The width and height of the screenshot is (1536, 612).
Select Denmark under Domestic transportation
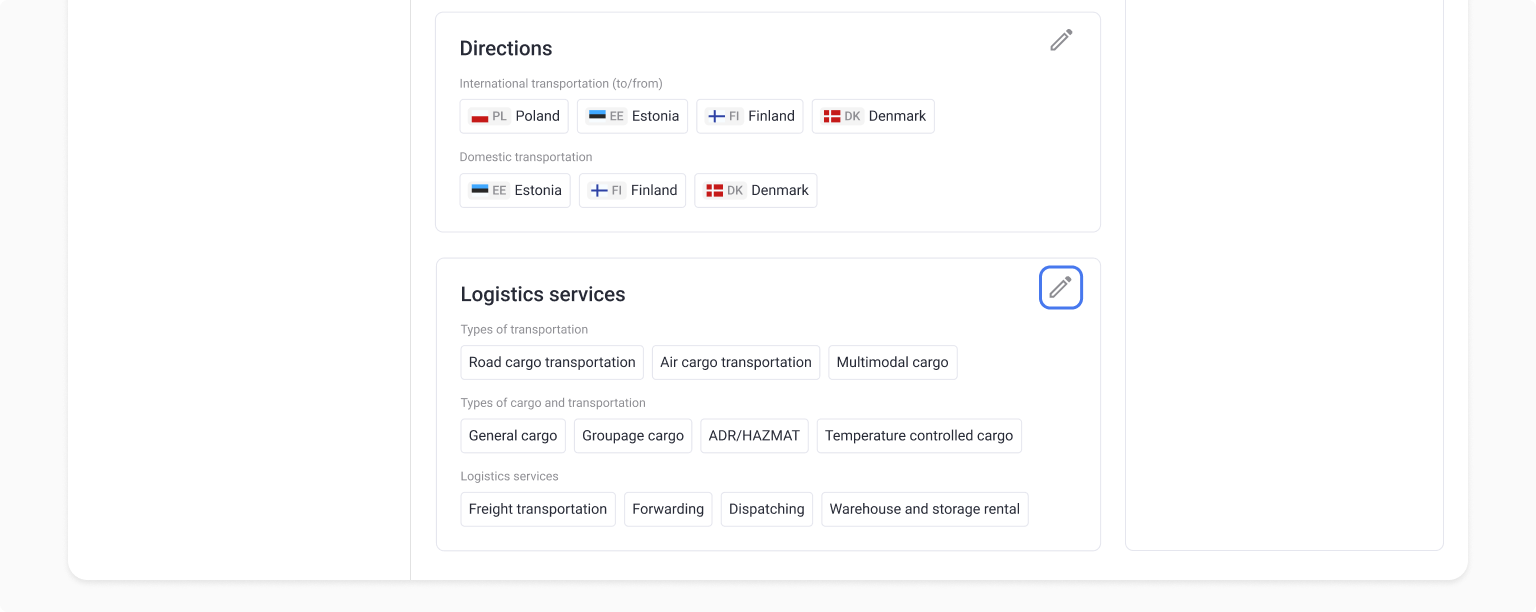pos(755,190)
